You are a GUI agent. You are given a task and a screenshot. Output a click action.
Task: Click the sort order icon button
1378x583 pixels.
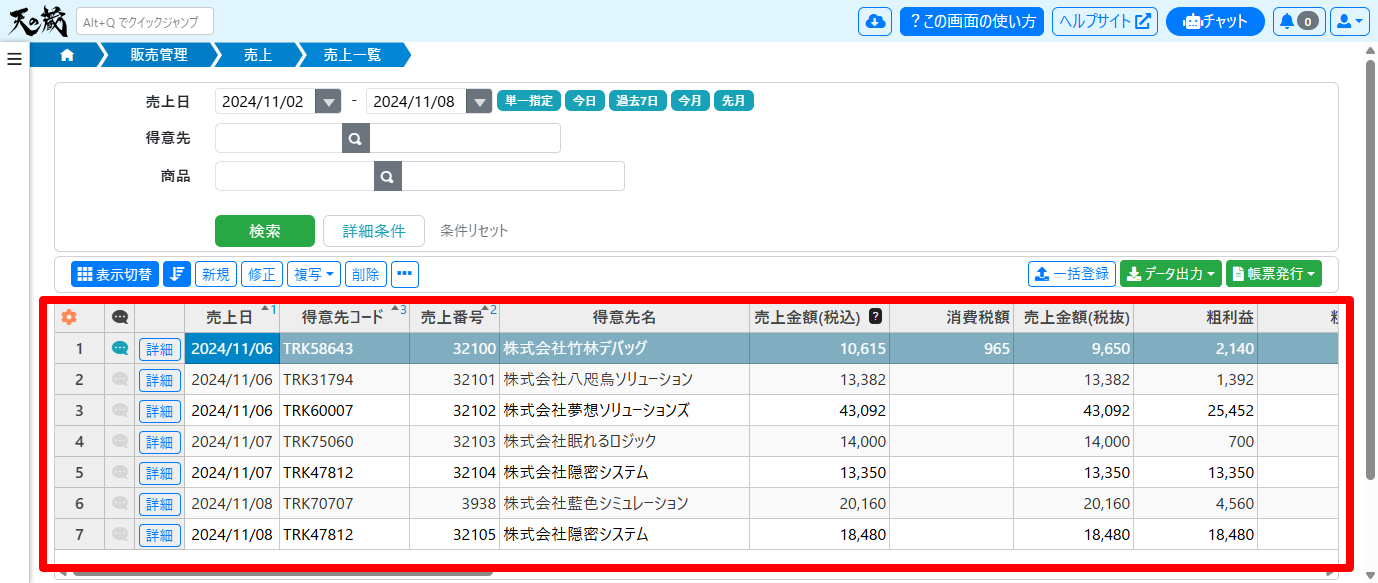177,274
